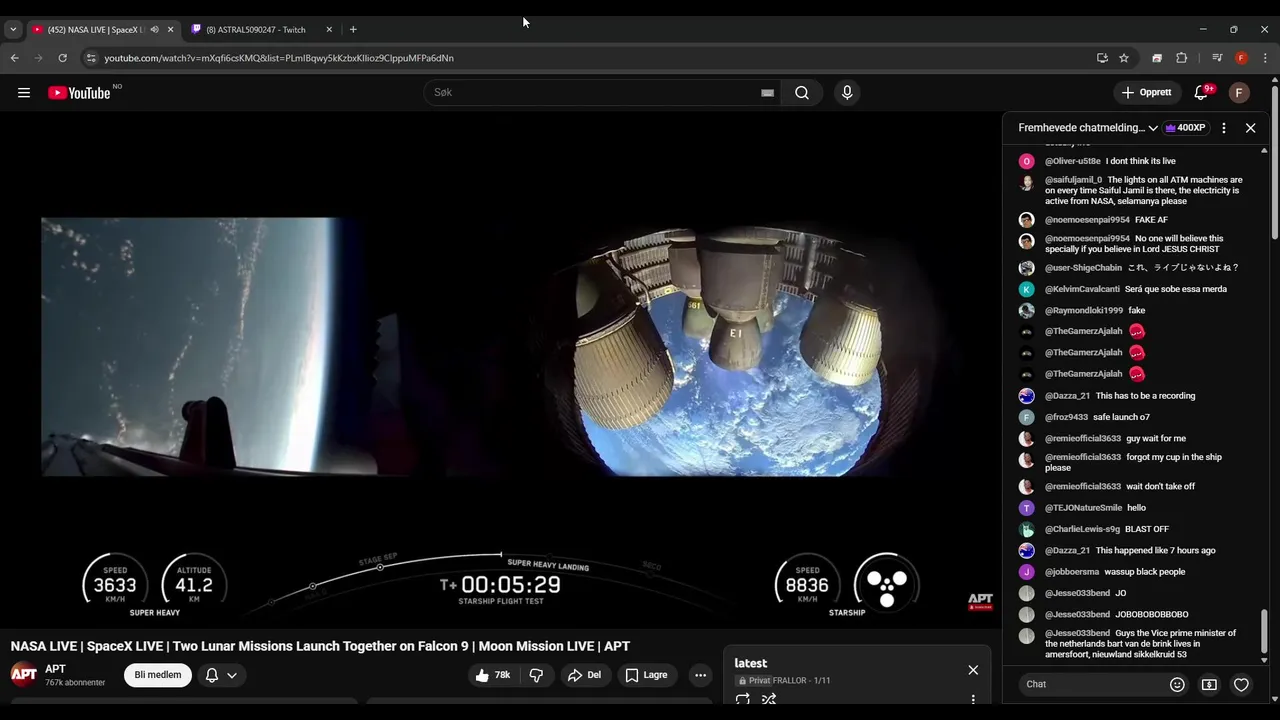Viewport: 1280px width, 720px height.
Task: Switch to the ASTRAL5090247 Twitch tab
Action: click(x=262, y=29)
